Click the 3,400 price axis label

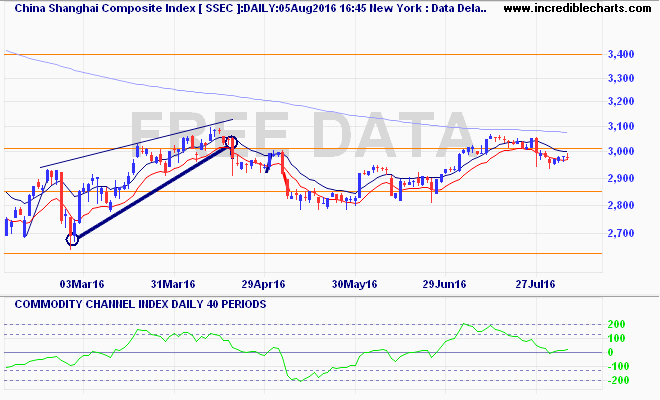[x=626, y=54]
